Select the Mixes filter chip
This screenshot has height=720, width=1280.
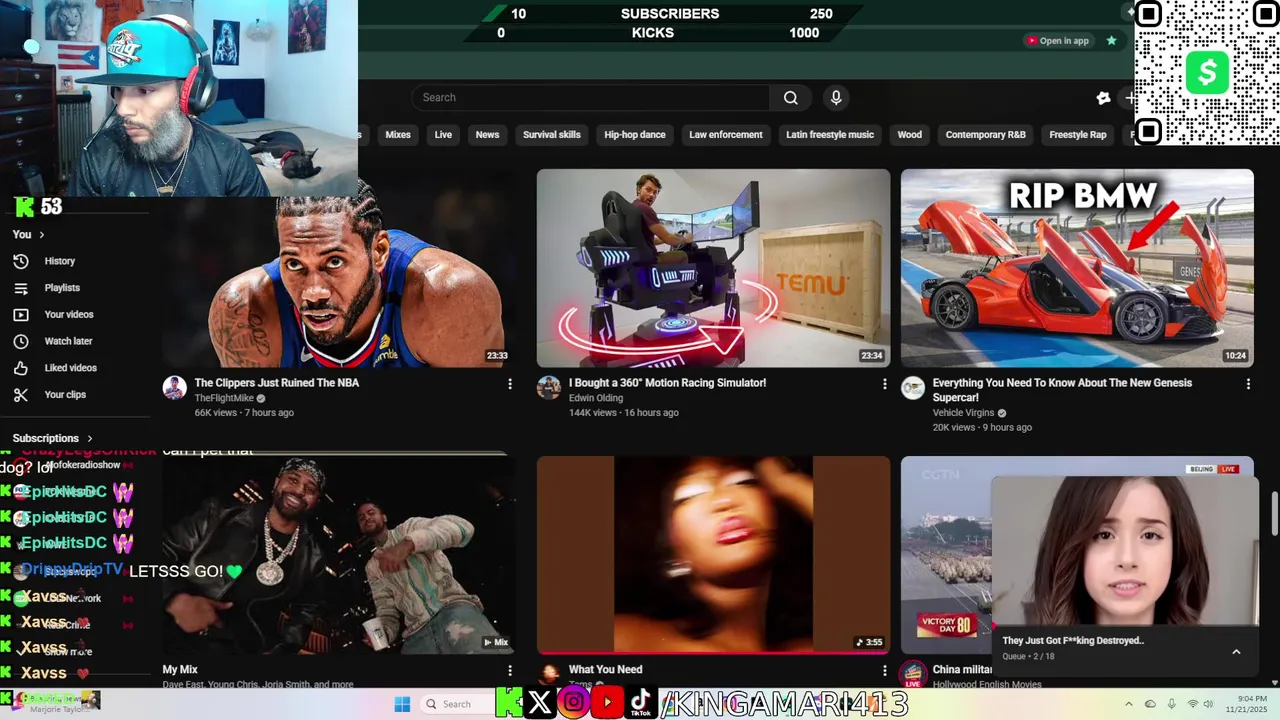pyautogui.click(x=398, y=135)
